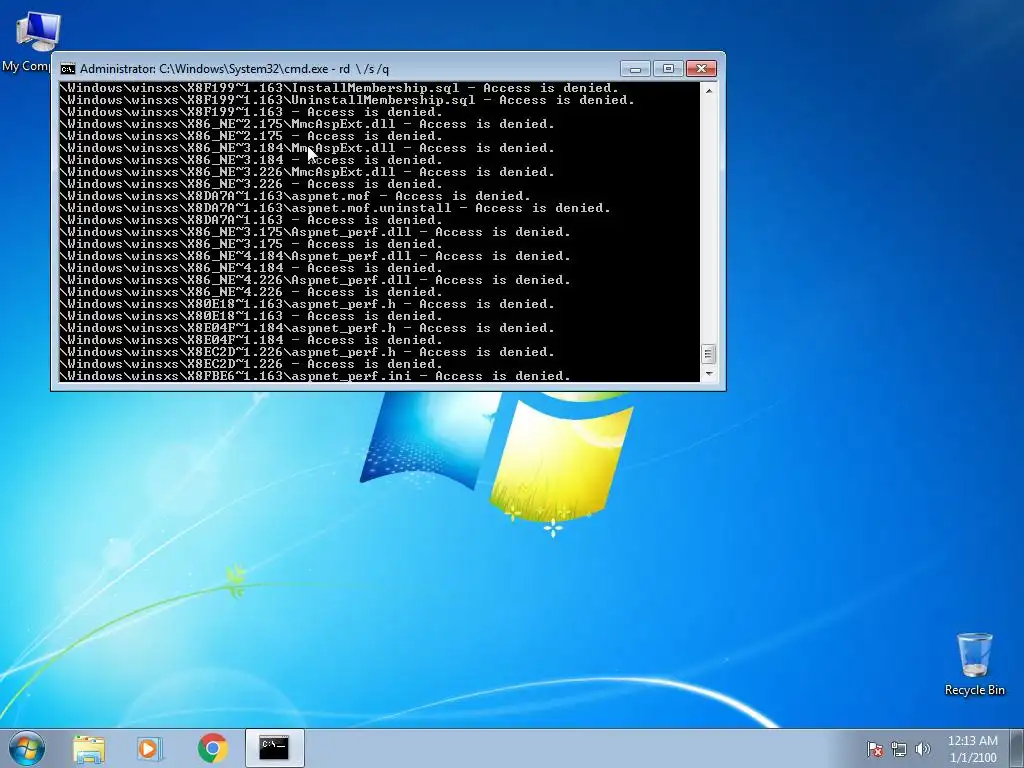Click the Show Desktop strip on the taskbar
The image size is (1024, 768).
tap(1018, 748)
